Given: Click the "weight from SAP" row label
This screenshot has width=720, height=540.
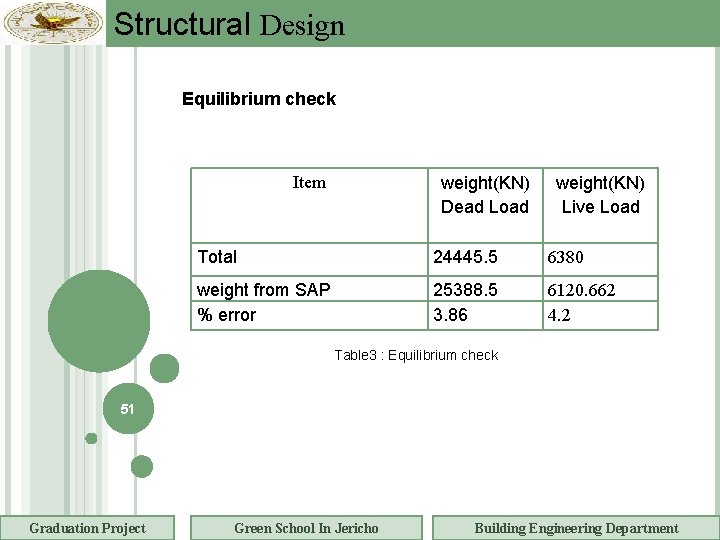Looking at the screenshot, I should click(x=264, y=290).
